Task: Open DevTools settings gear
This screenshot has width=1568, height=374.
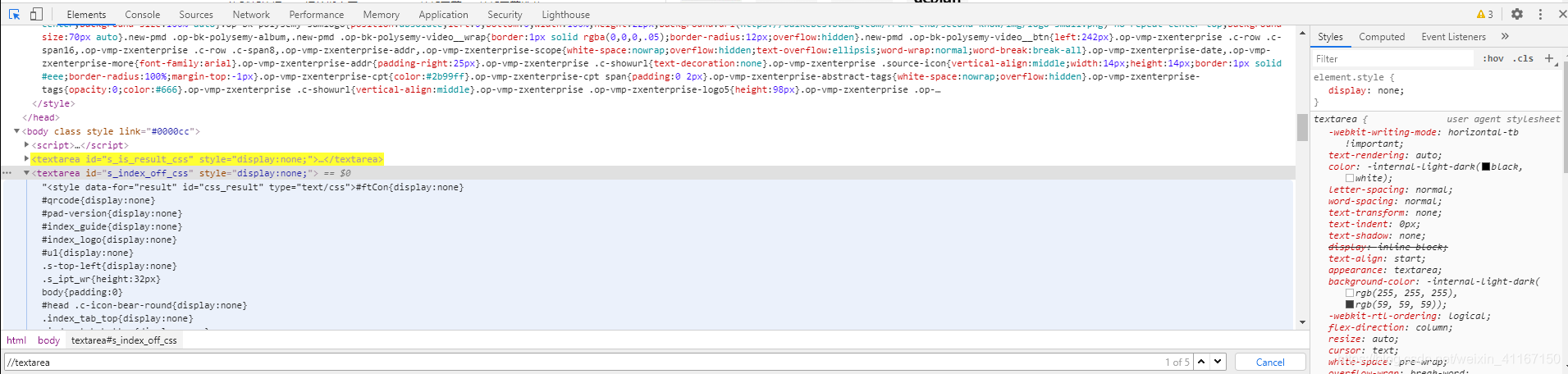Action: (1517, 14)
